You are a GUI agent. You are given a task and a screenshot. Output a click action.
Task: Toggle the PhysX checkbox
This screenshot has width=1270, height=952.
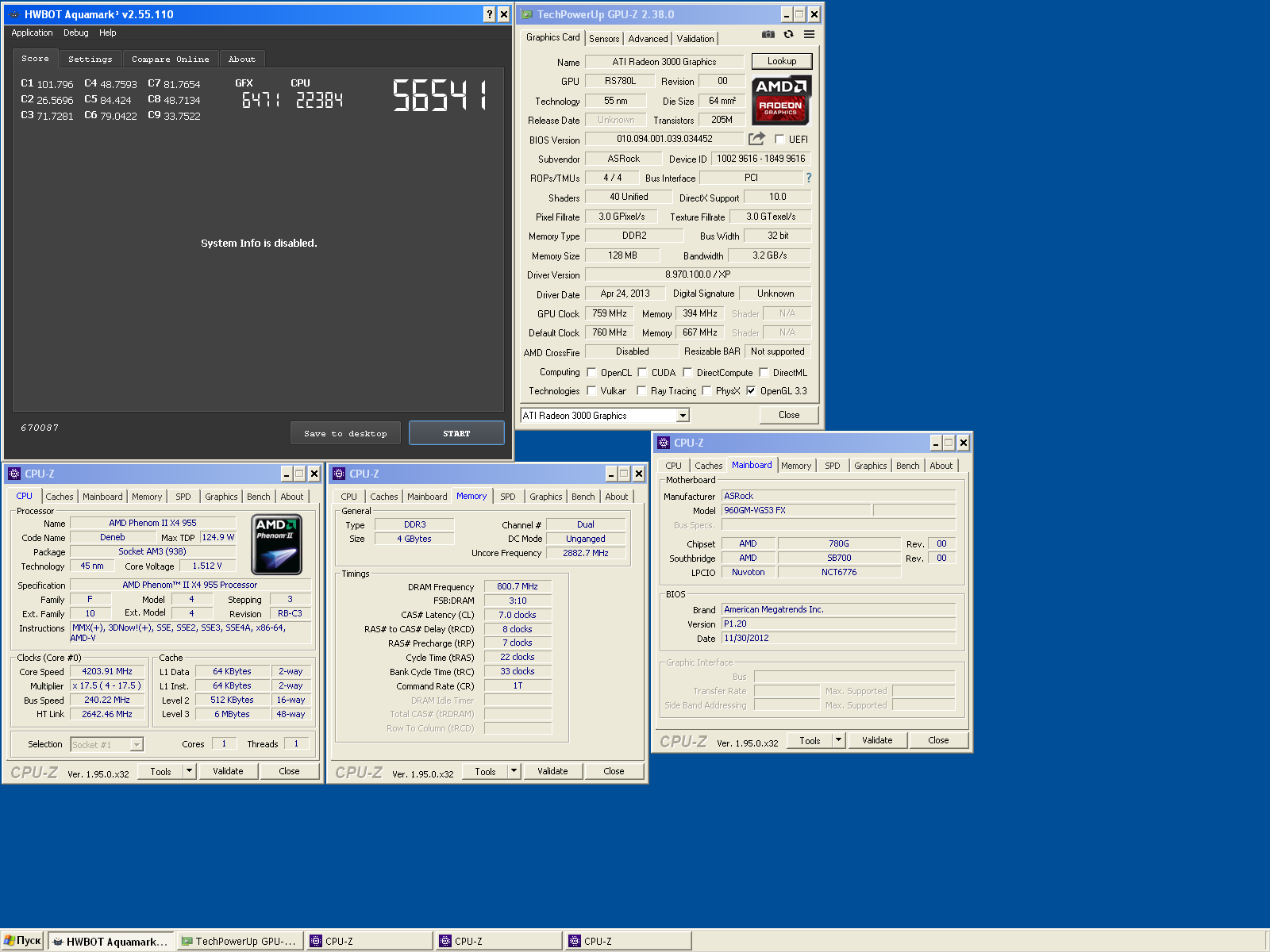(706, 390)
